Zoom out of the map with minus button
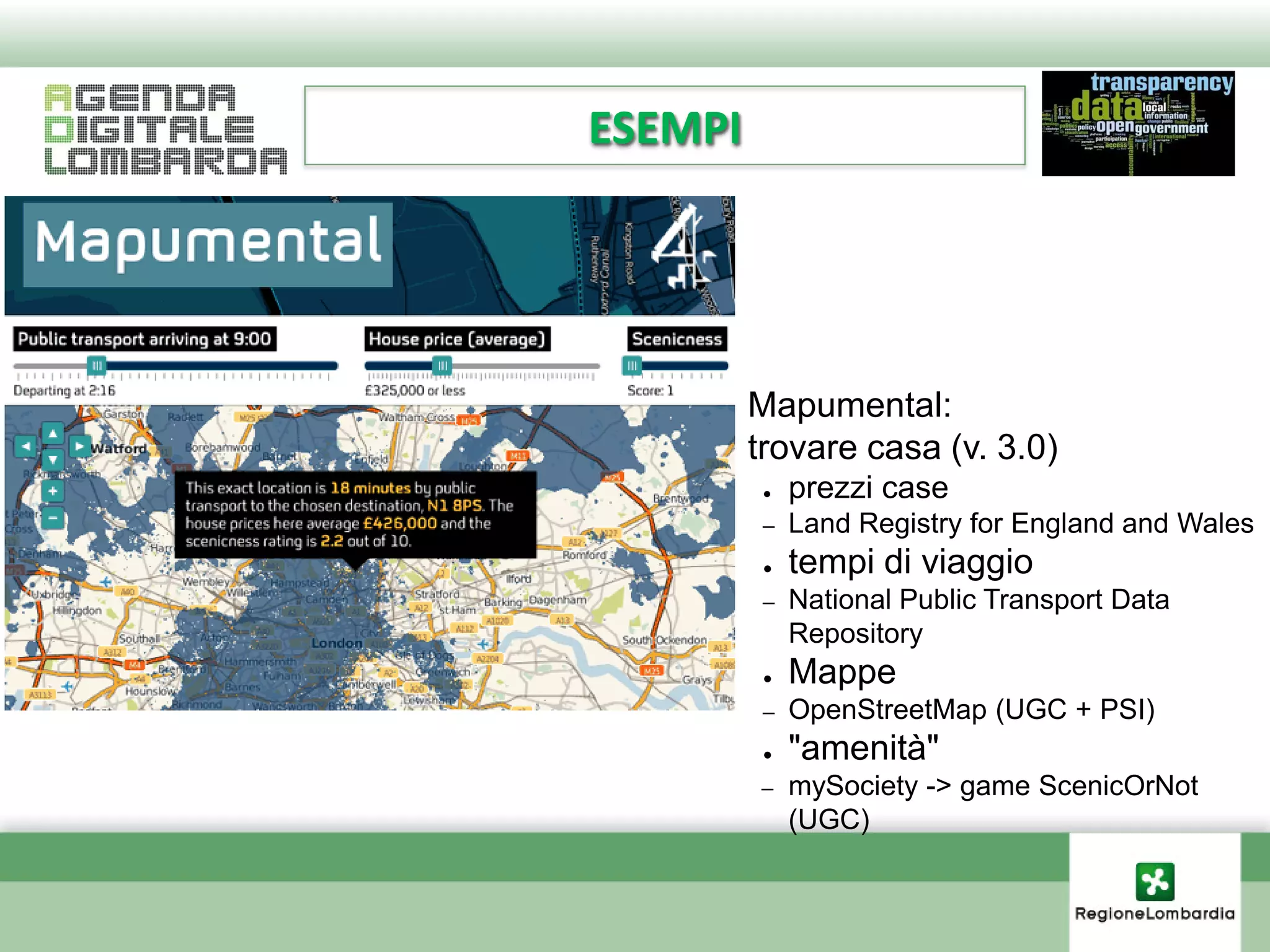 [x=53, y=518]
